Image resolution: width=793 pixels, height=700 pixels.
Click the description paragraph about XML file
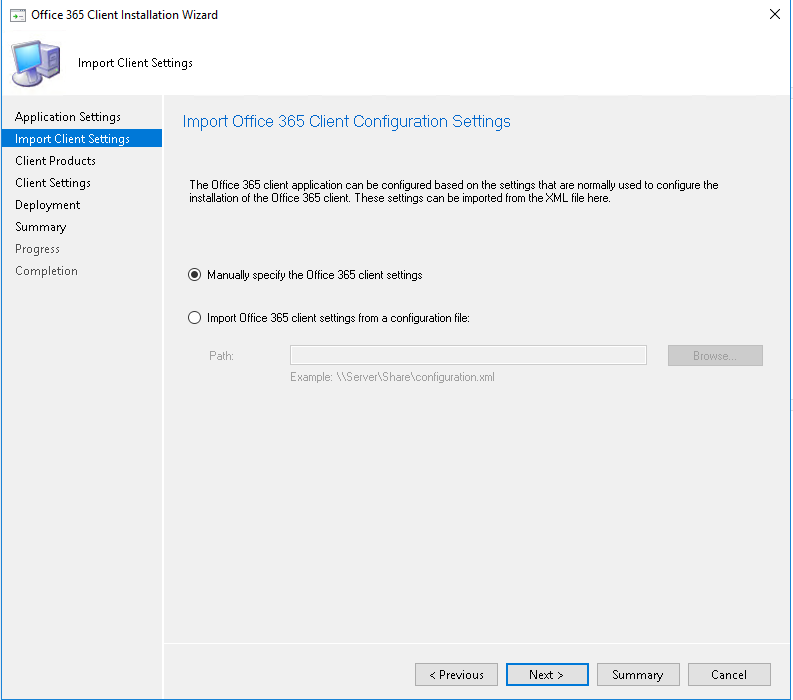click(454, 191)
